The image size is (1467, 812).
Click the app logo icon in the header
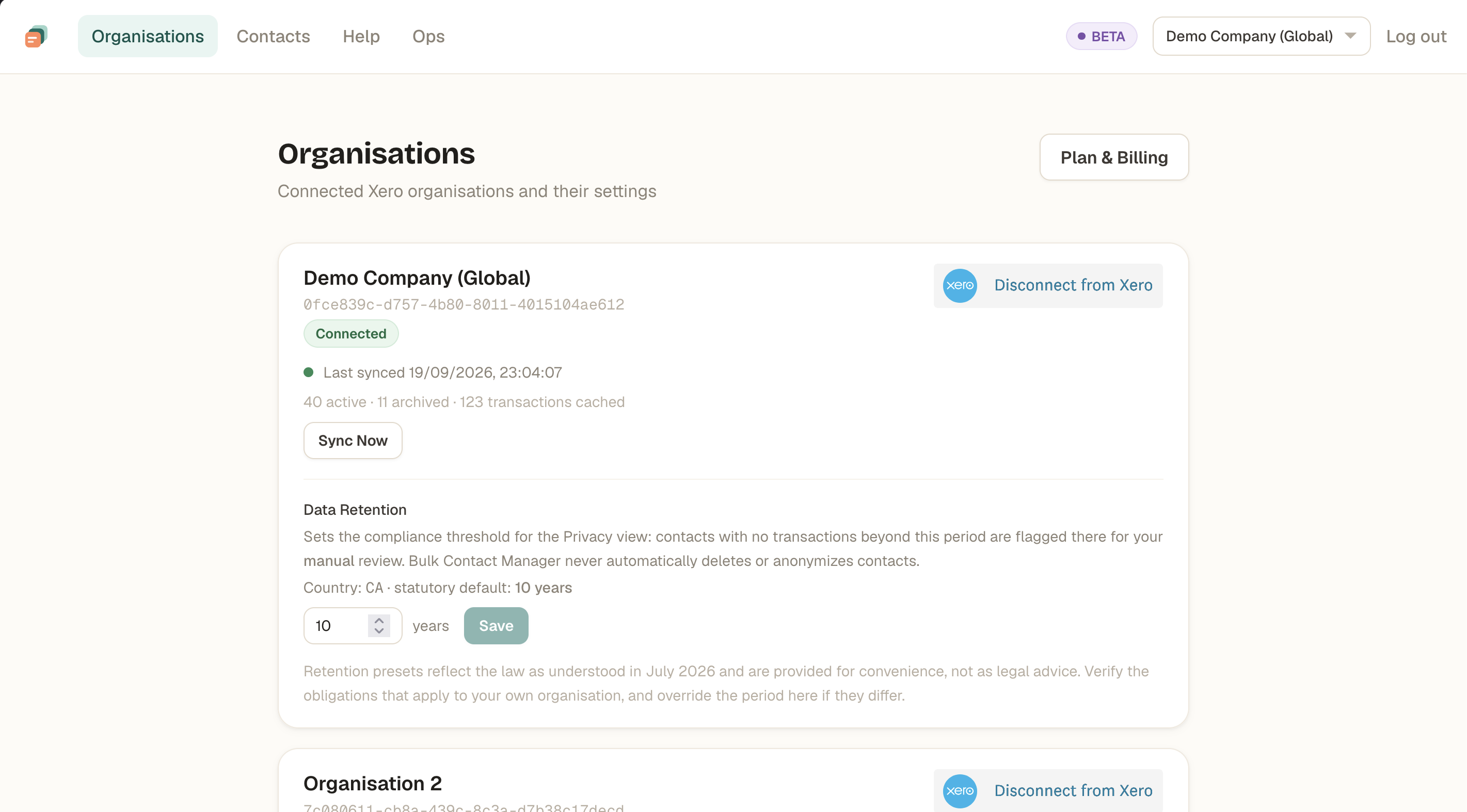tap(36, 37)
